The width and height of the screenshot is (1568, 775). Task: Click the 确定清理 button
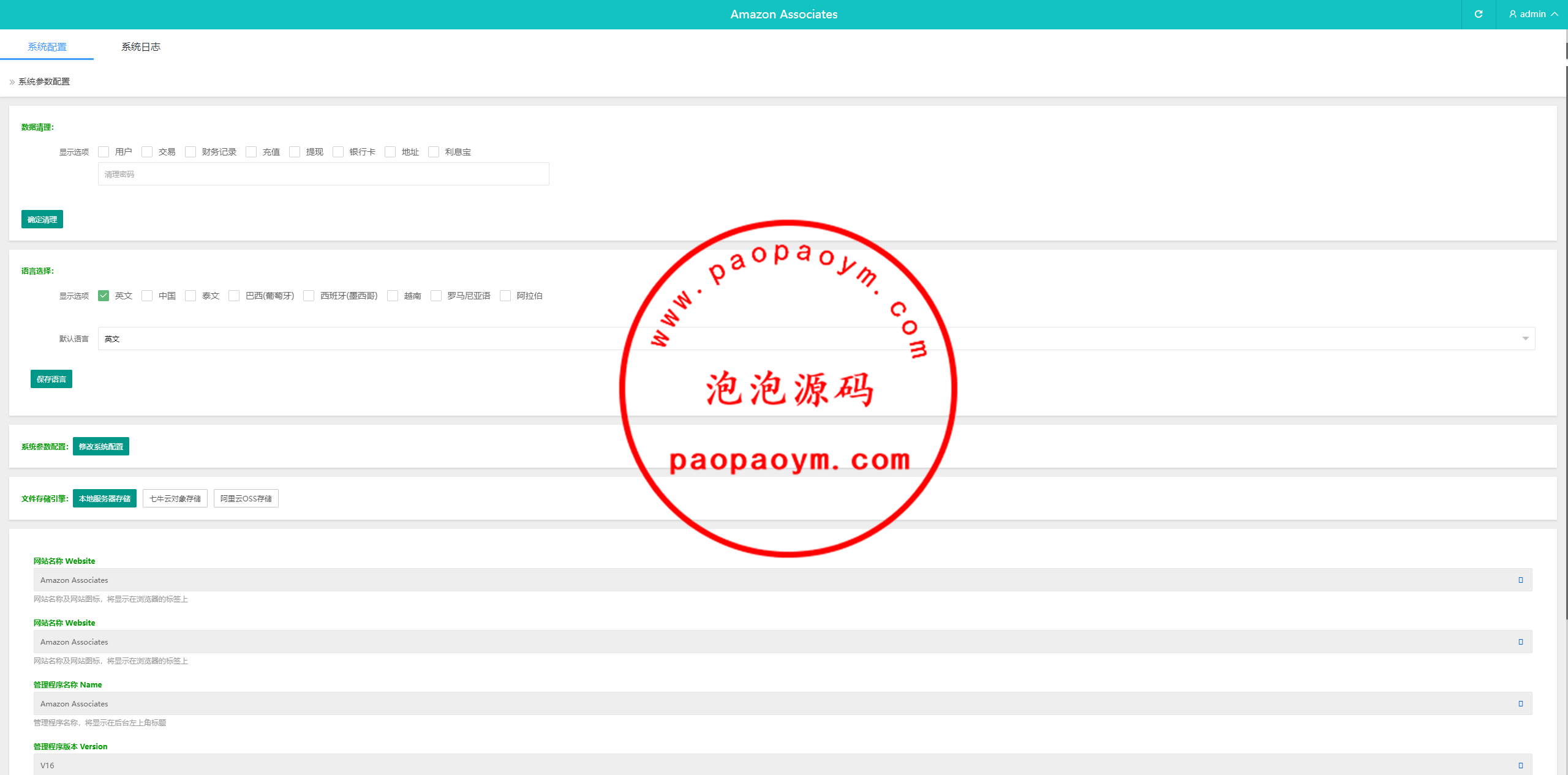pos(42,219)
